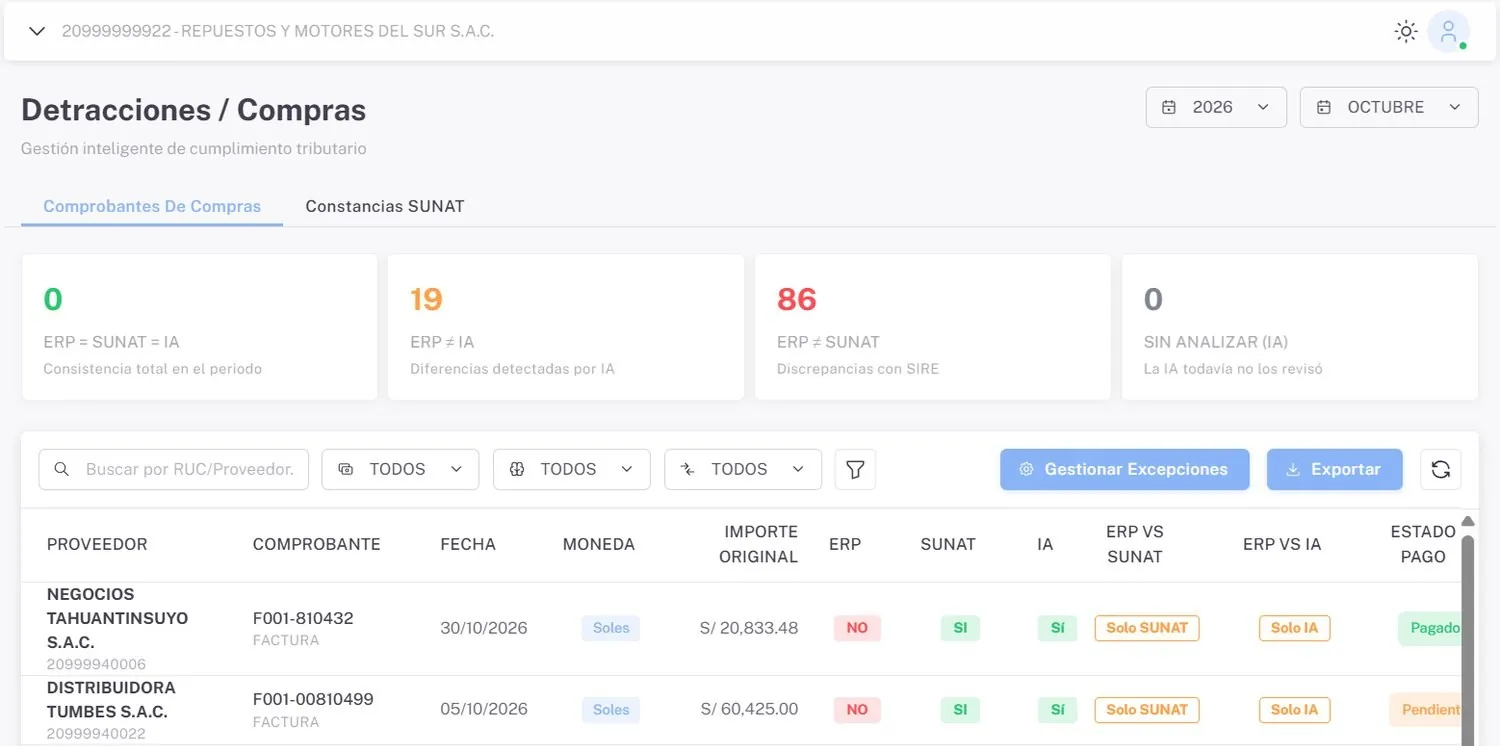1500x746 pixels.
Task: Click the FECHA column header
Action: [x=468, y=544]
